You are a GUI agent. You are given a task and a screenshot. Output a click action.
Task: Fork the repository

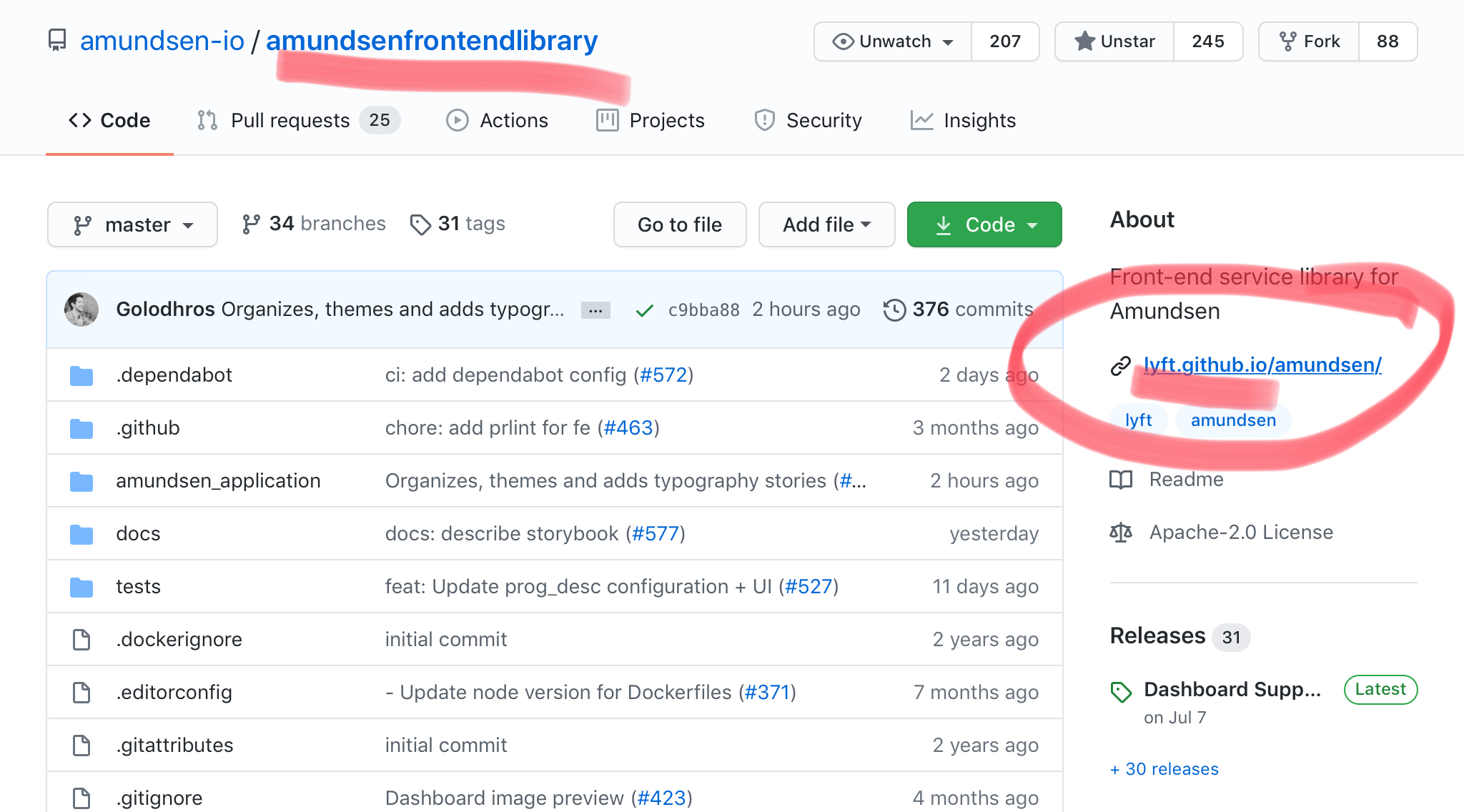[1309, 41]
